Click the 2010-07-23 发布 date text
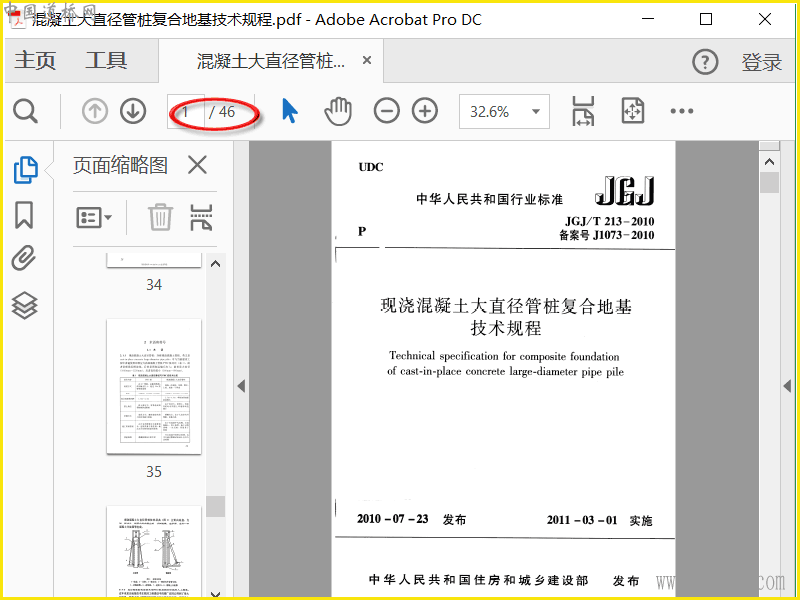This screenshot has width=800, height=600. pos(411,519)
